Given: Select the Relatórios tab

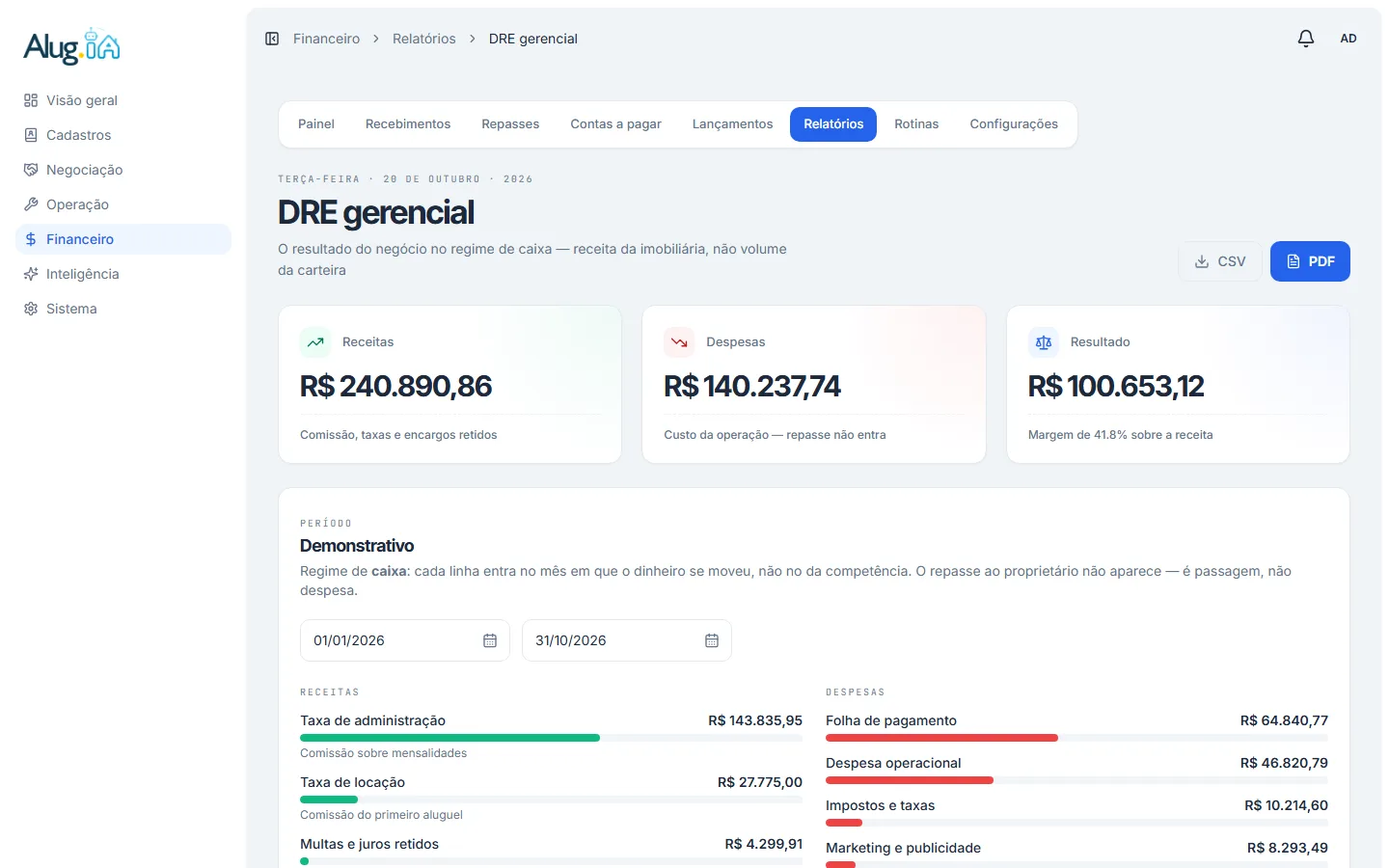Looking at the screenshot, I should click(x=833, y=124).
